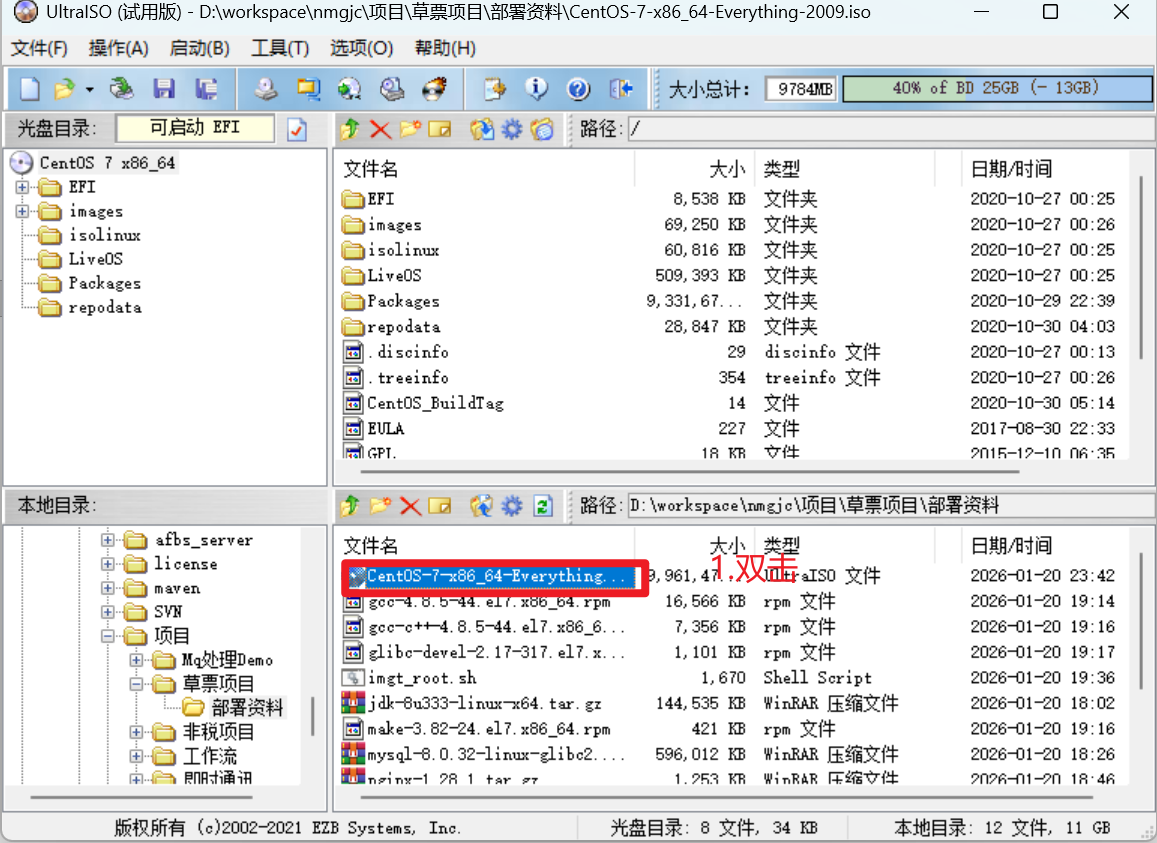Screen dimensions: 1157x843
Task: Collapse the 项目 folder node
Action: [108, 636]
